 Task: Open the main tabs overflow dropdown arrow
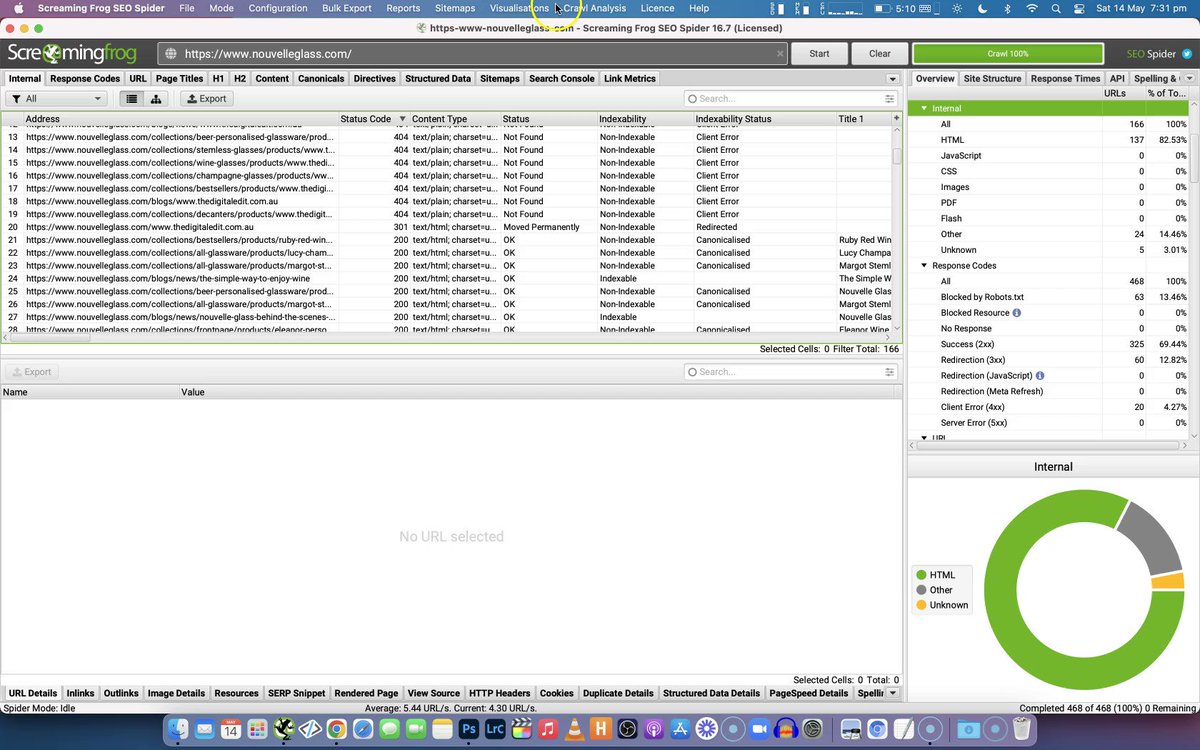tap(892, 79)
